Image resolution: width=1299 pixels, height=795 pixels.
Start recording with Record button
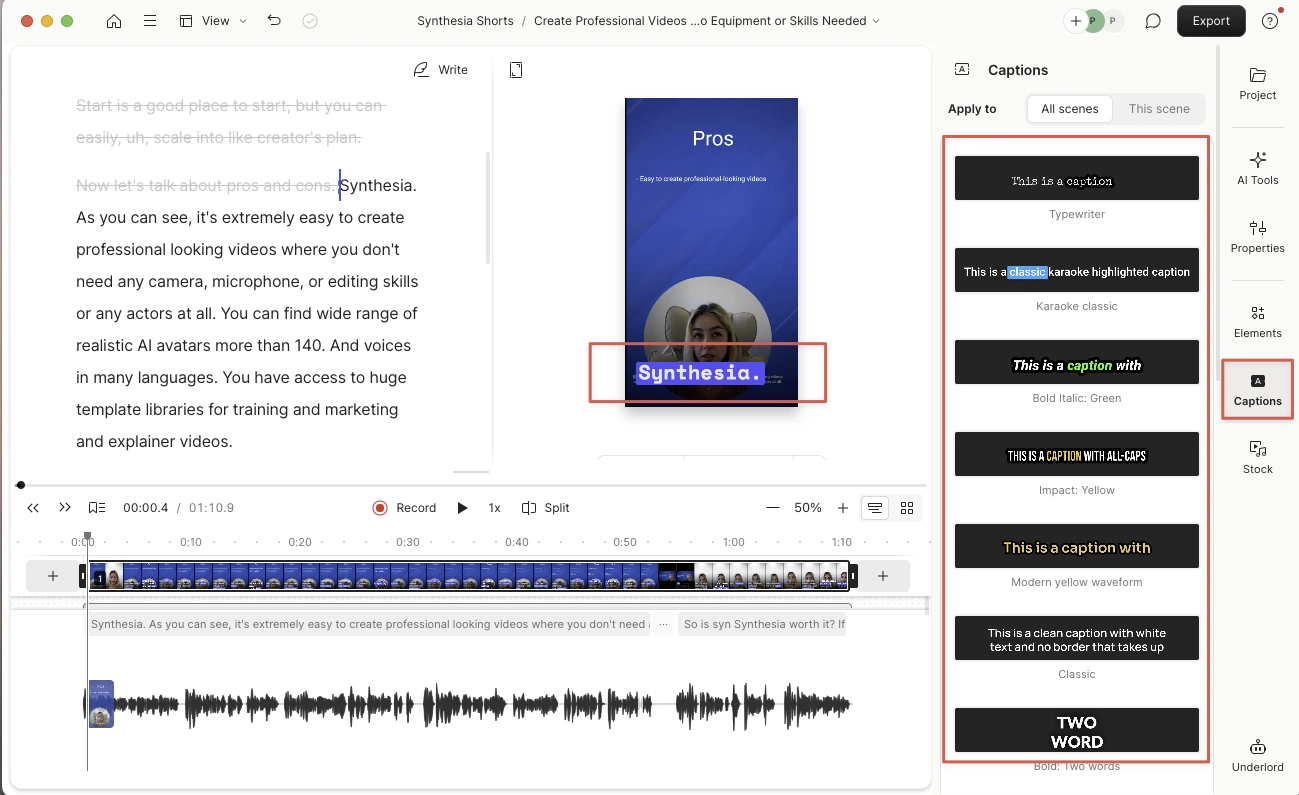tap(404, 508)
